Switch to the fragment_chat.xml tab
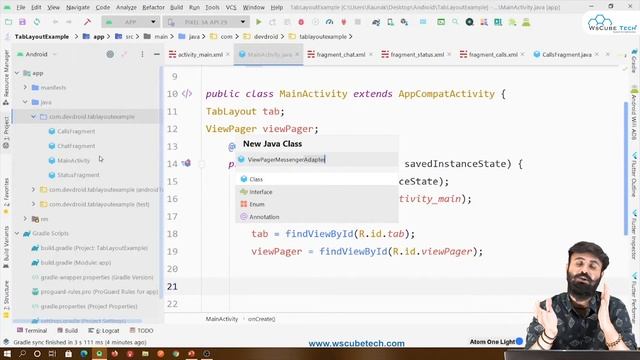The width and height of the screenshot is (640, 360). click(x=340, y=54)
